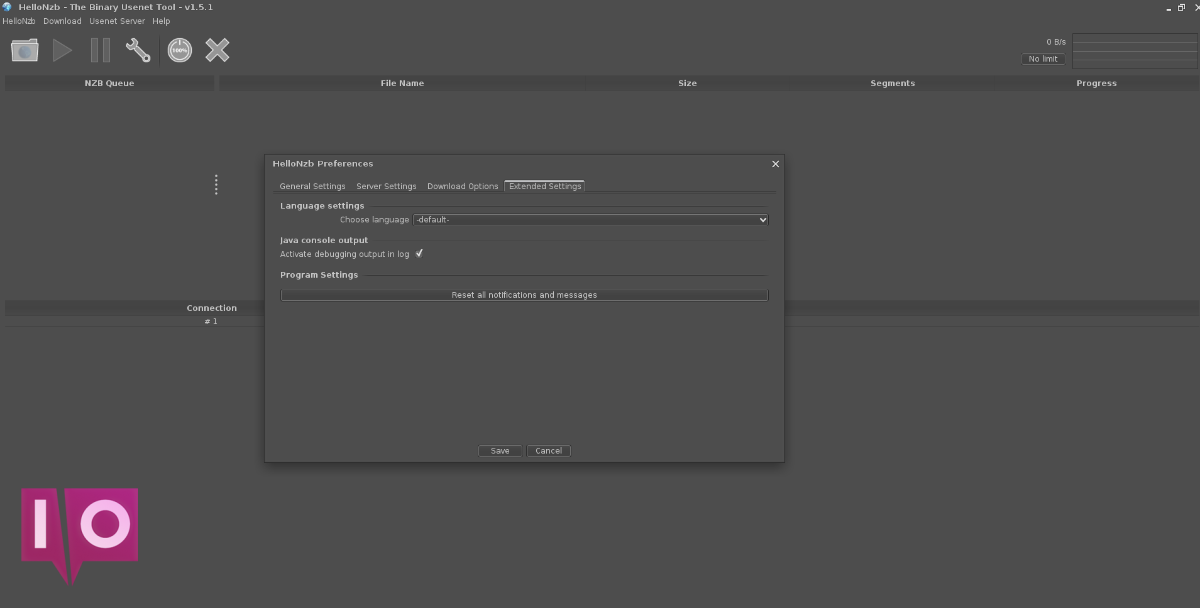Viewport: 1200px width, 608px height.
Task: Click the Segments column header
Action: (892, 83)
